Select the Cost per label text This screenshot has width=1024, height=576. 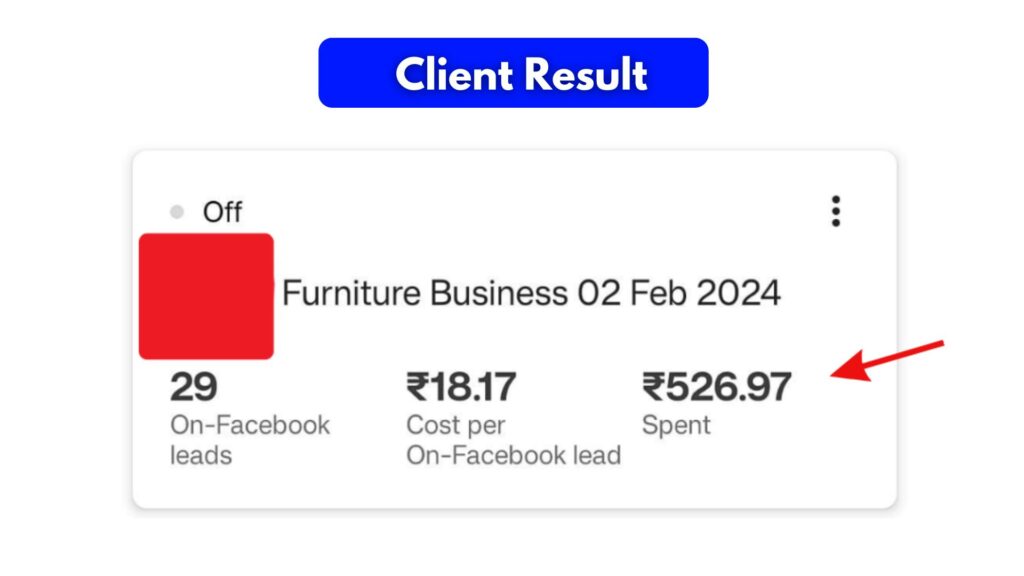tap(456, 425)
